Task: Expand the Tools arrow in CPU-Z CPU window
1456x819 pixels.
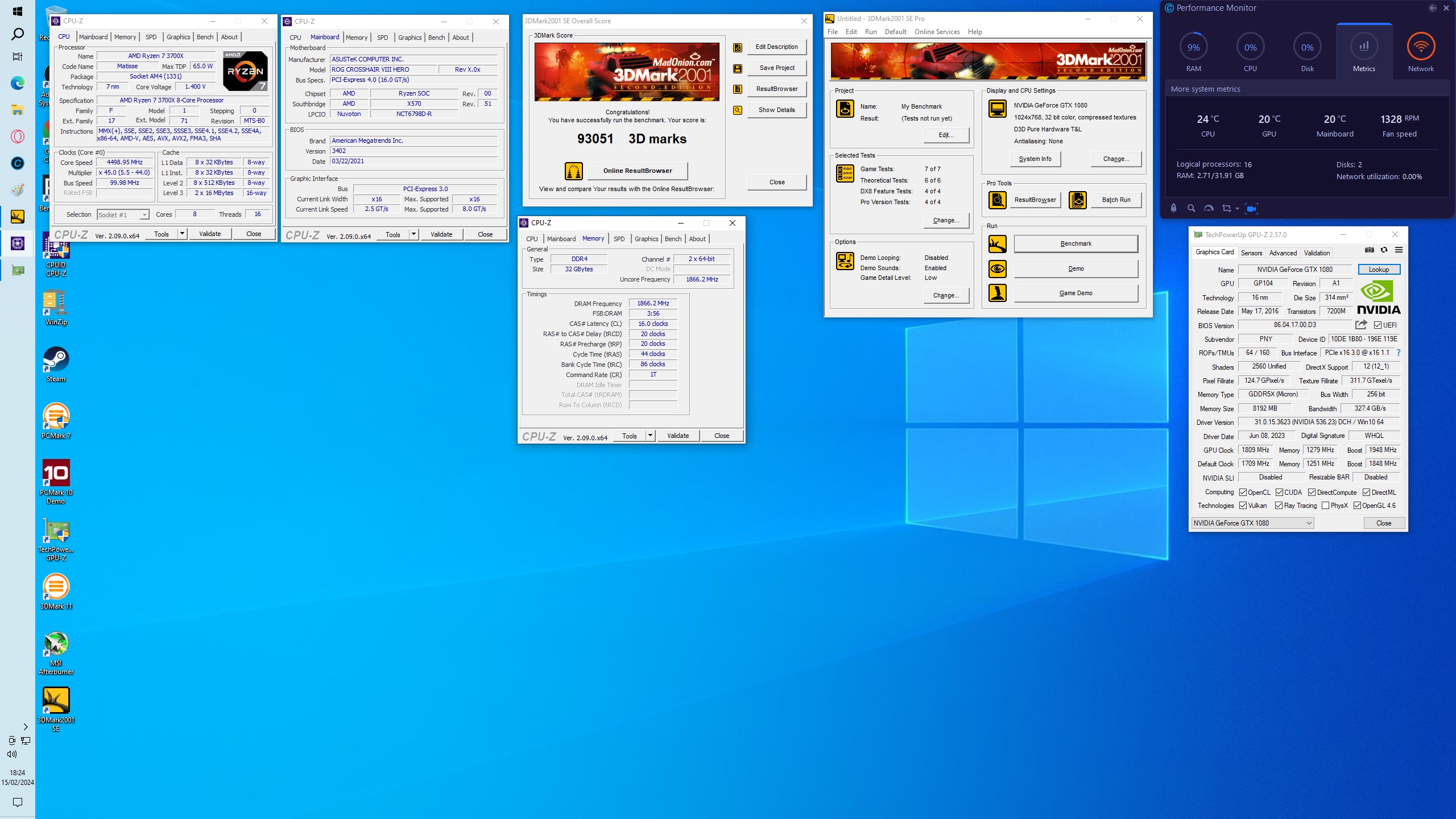Action: click(x=182, y=234)
